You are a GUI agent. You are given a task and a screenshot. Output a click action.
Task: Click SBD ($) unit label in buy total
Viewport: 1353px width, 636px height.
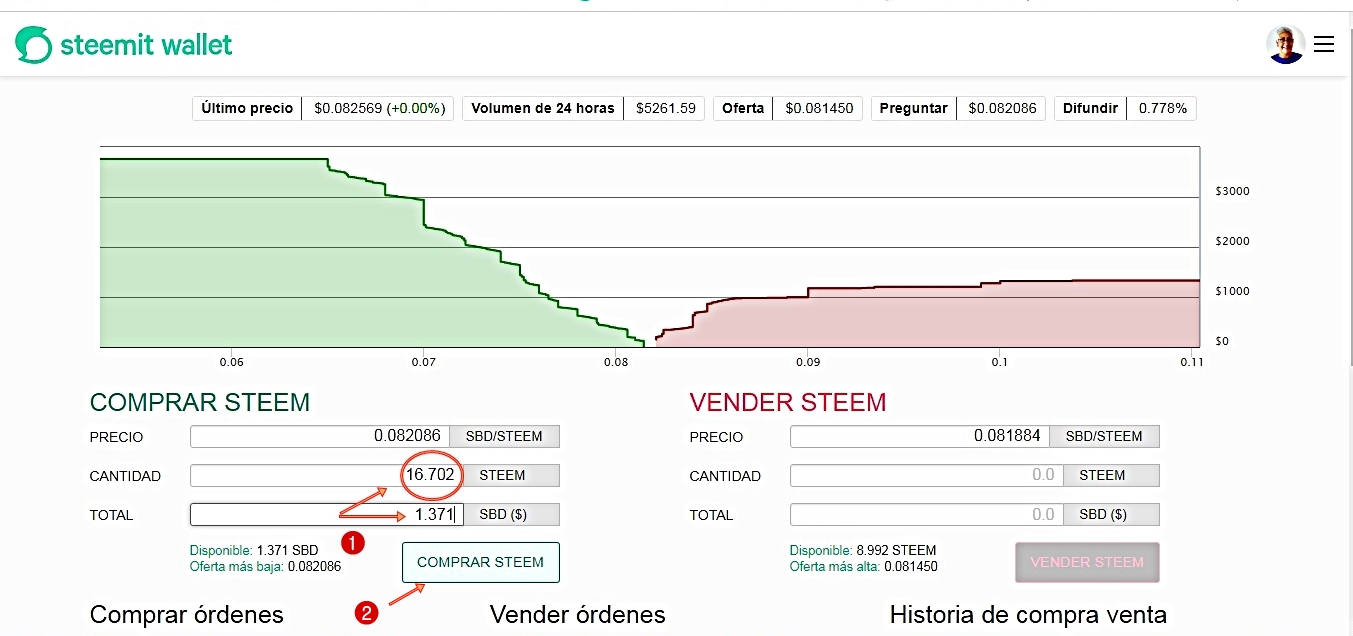point(511,514)
